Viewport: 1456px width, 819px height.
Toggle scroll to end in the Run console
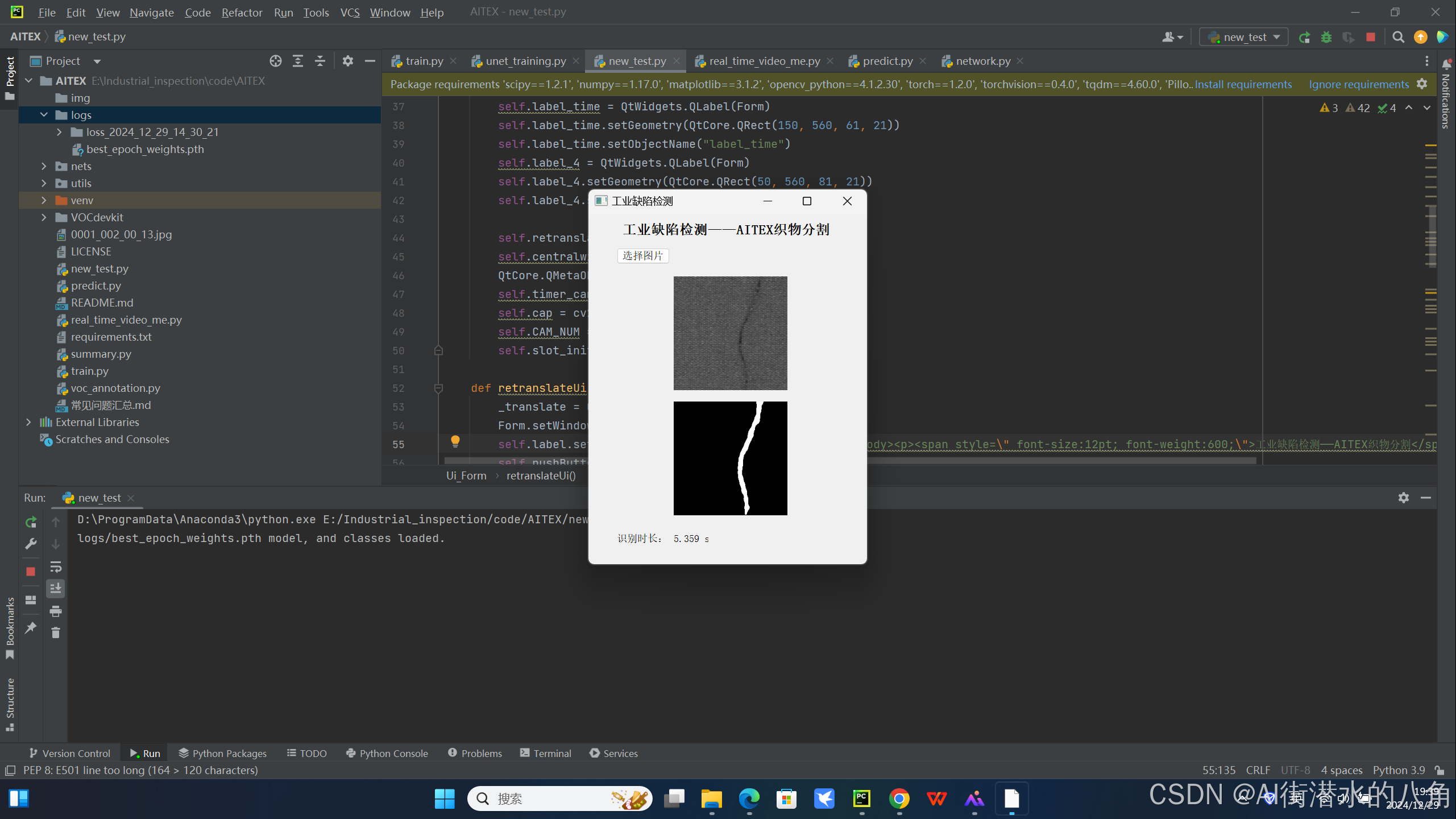[56, 589]
